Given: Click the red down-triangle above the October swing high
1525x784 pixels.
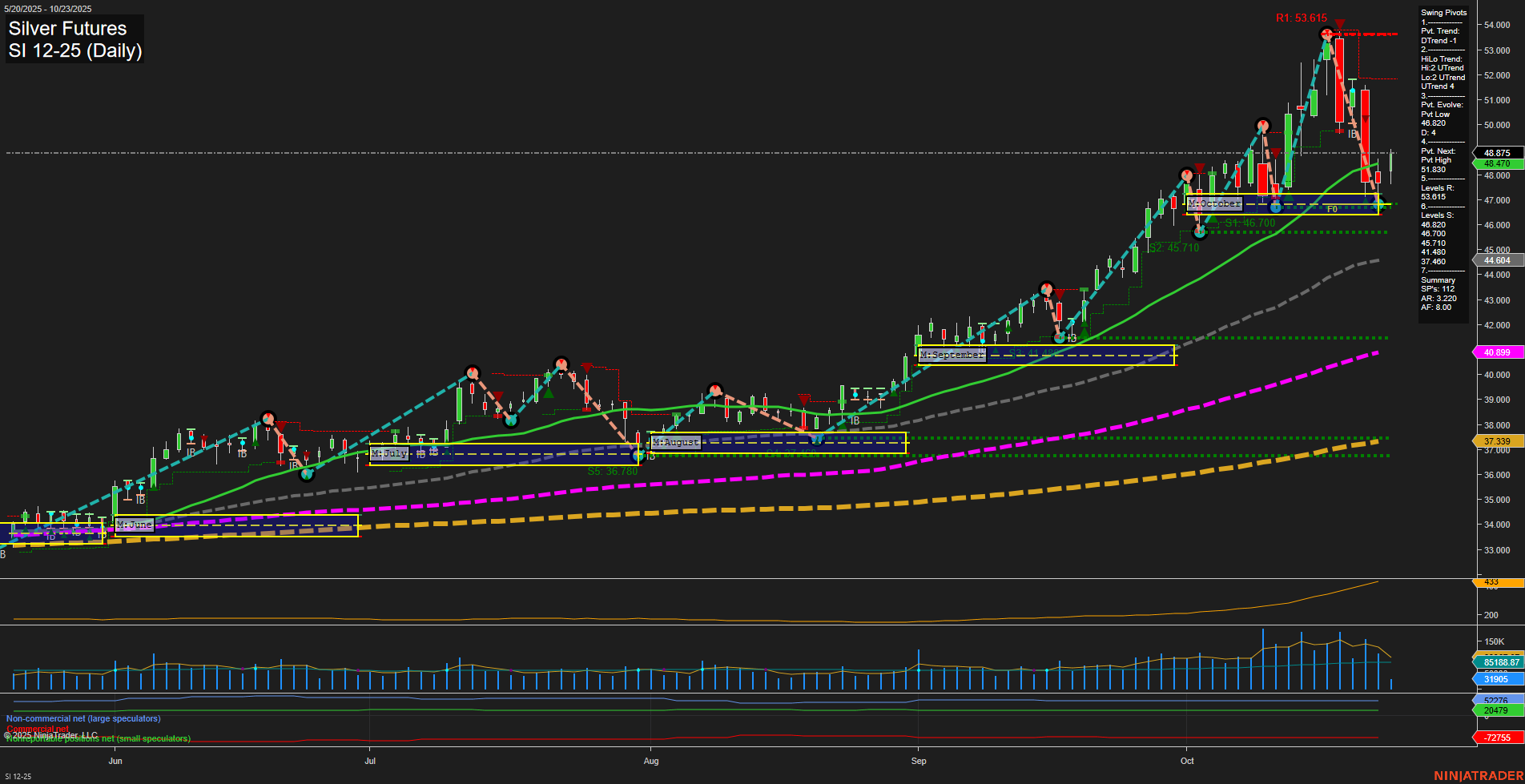Looking at the screenshot, I should (1339, 24).
